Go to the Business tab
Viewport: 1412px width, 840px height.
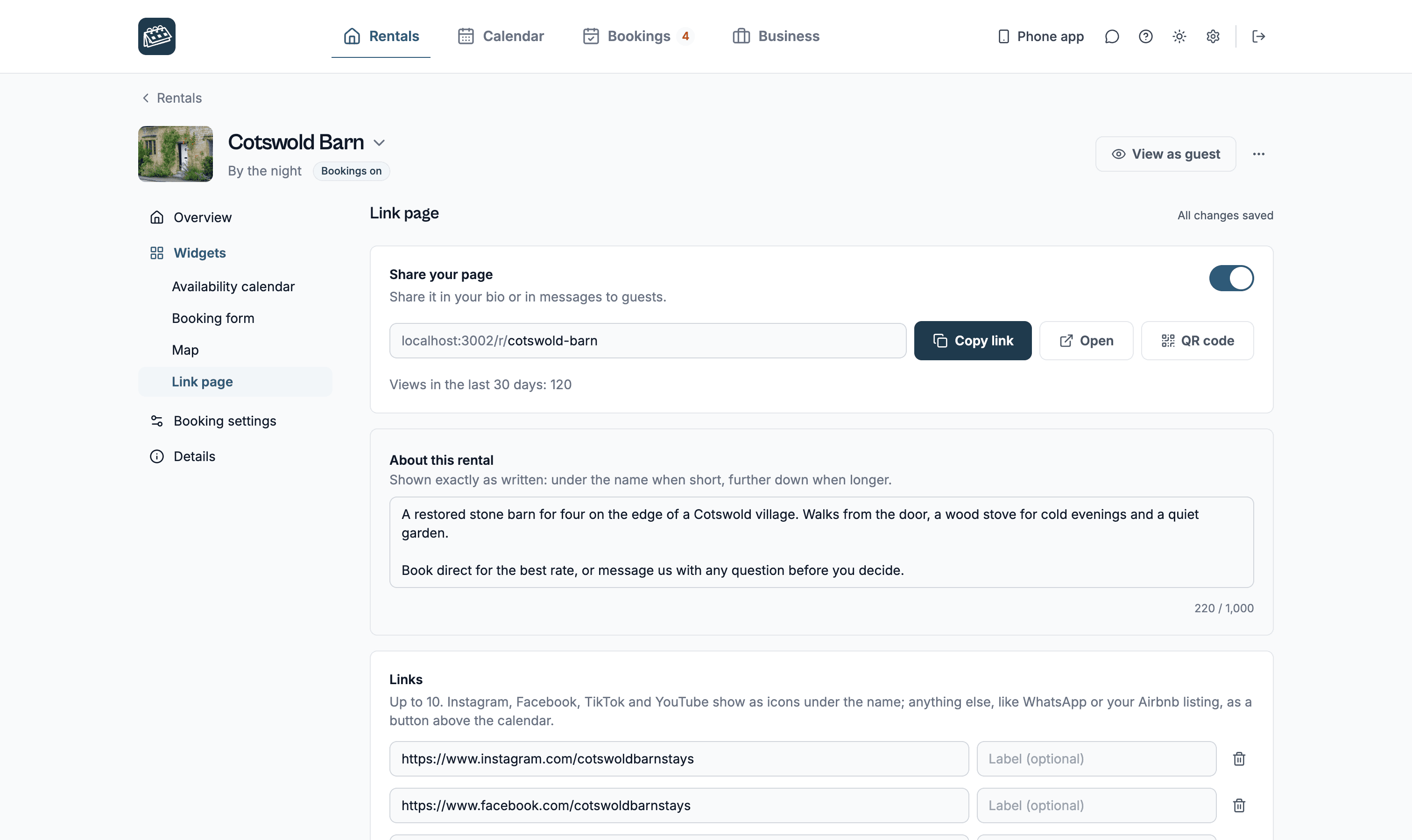tap(776, 36)
